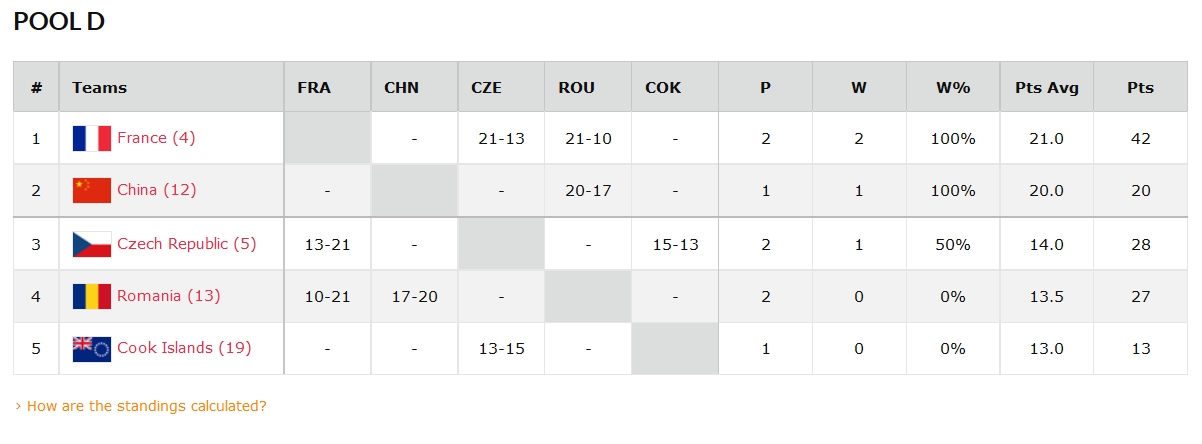Select the 20-17 China vs Romania score
Viewport: 1202px width, 444px height.
[x=588, y=190]
